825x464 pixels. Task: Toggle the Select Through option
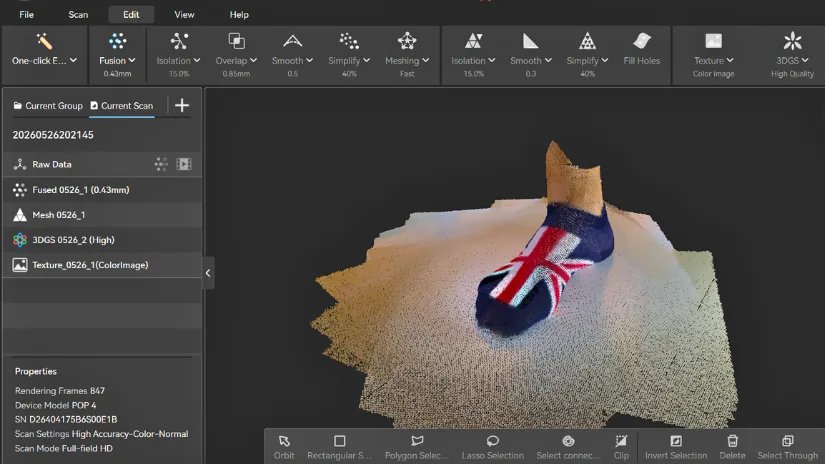[788, 447]
